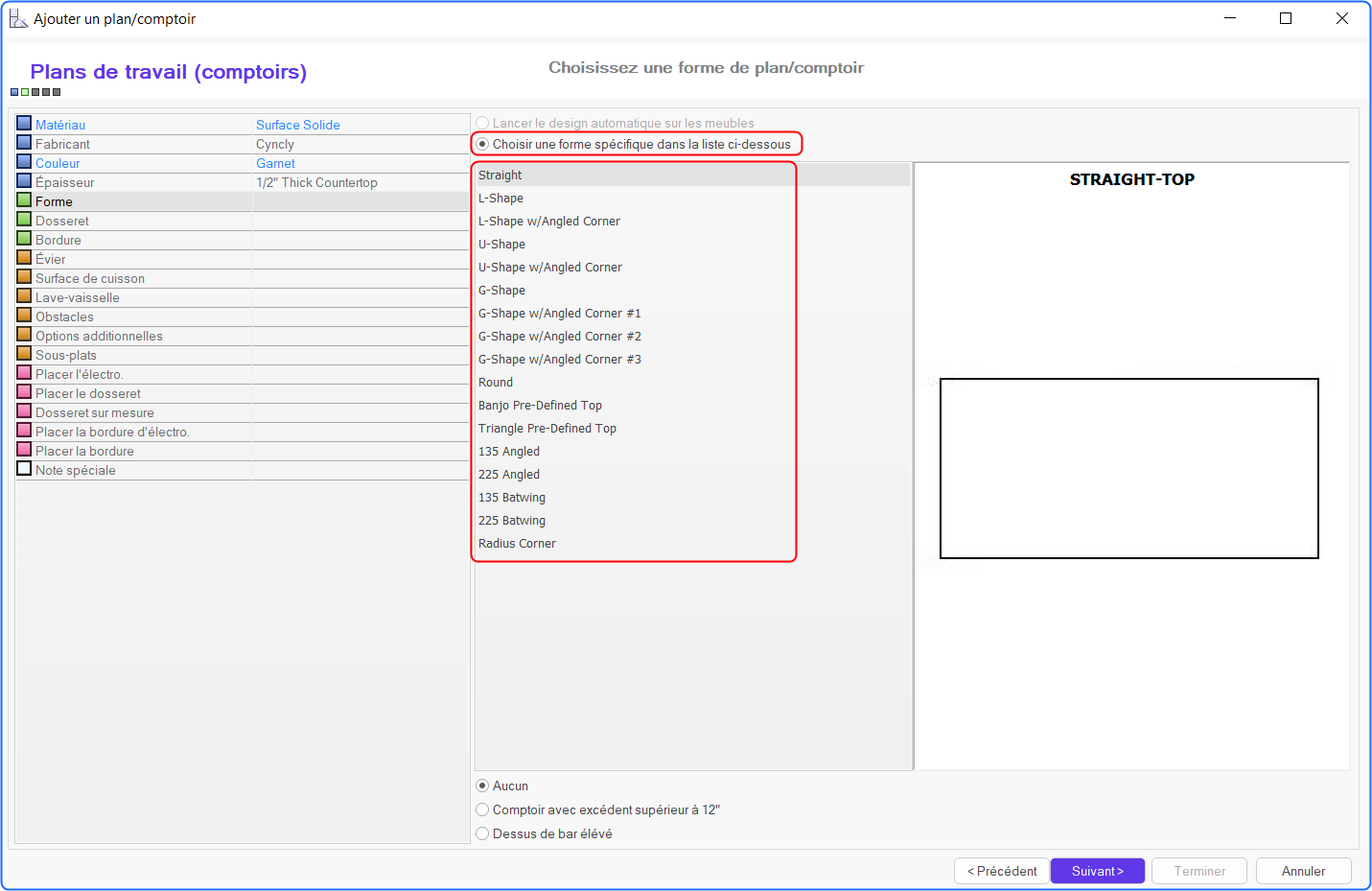The height and width of the screenshot is (891, 1372).
Task: Choose the '225 Batwing' form
Action: click(692, 520)
